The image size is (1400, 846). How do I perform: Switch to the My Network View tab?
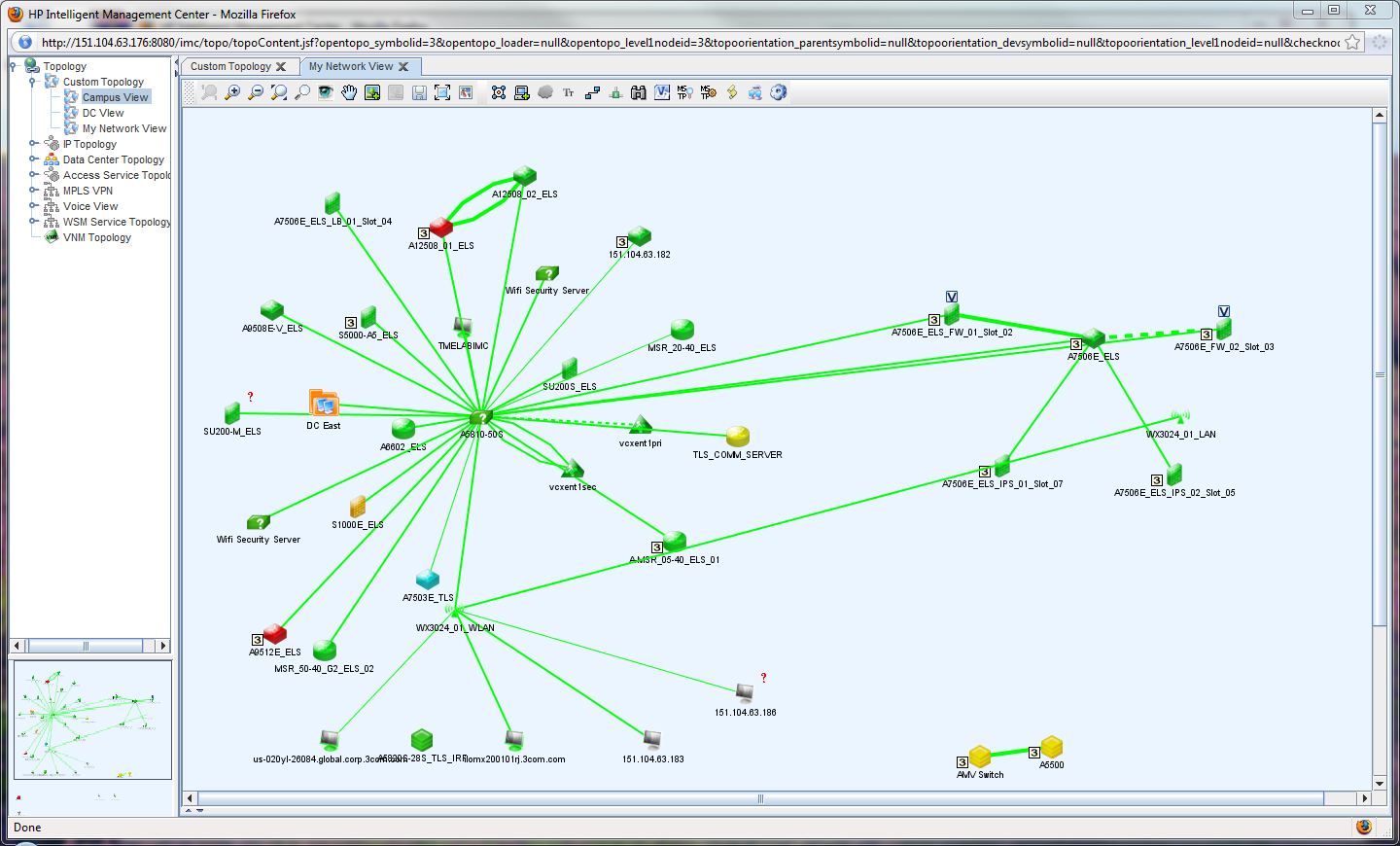[x=351, y=66]
